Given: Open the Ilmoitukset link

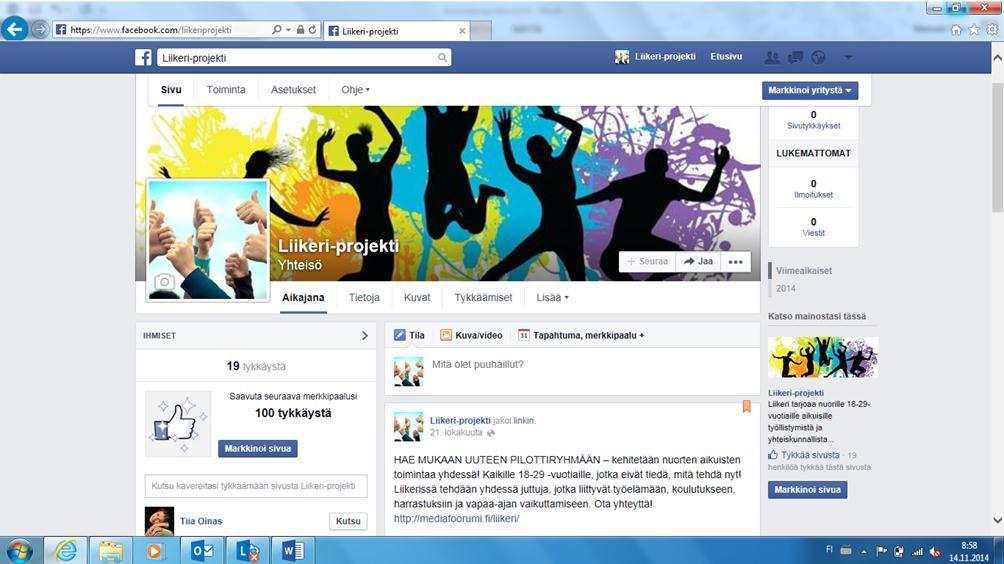Looking at the screenshot, I should pos(813,195).
